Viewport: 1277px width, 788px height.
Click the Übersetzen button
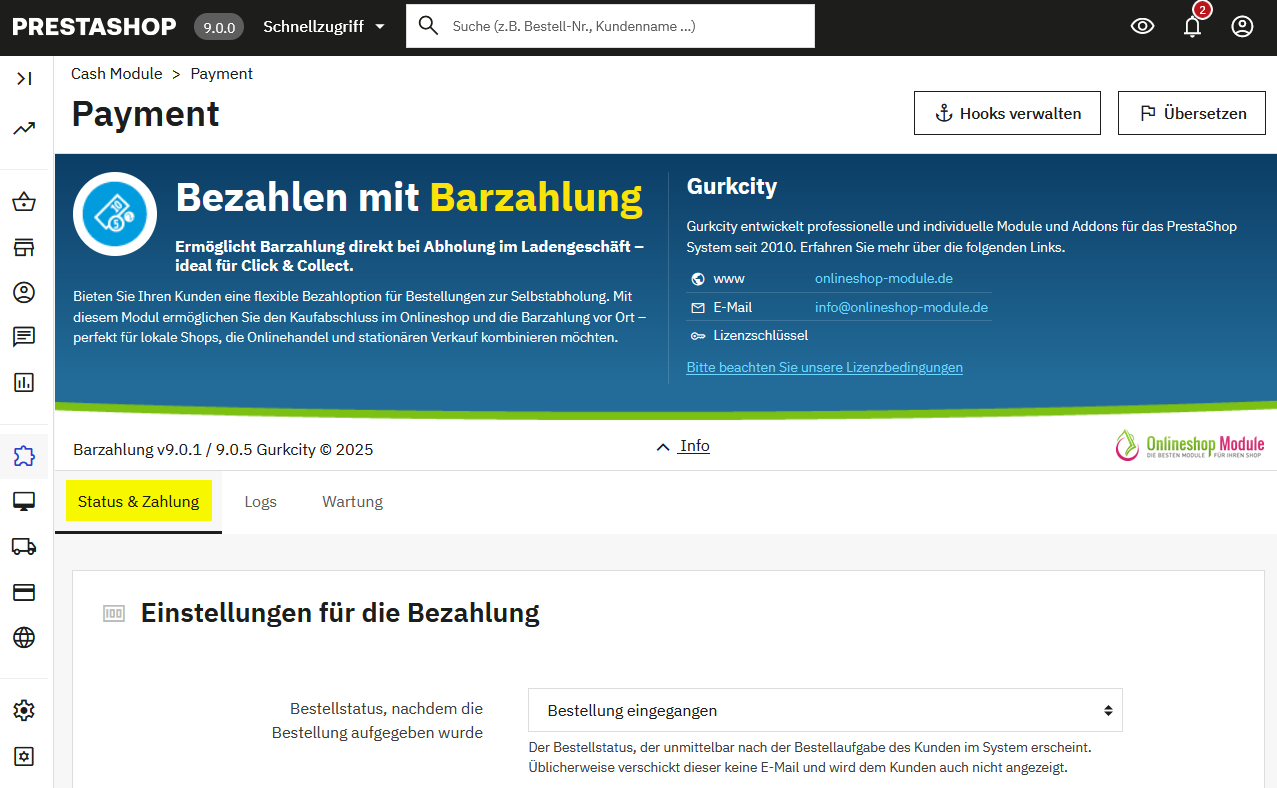1192,113
